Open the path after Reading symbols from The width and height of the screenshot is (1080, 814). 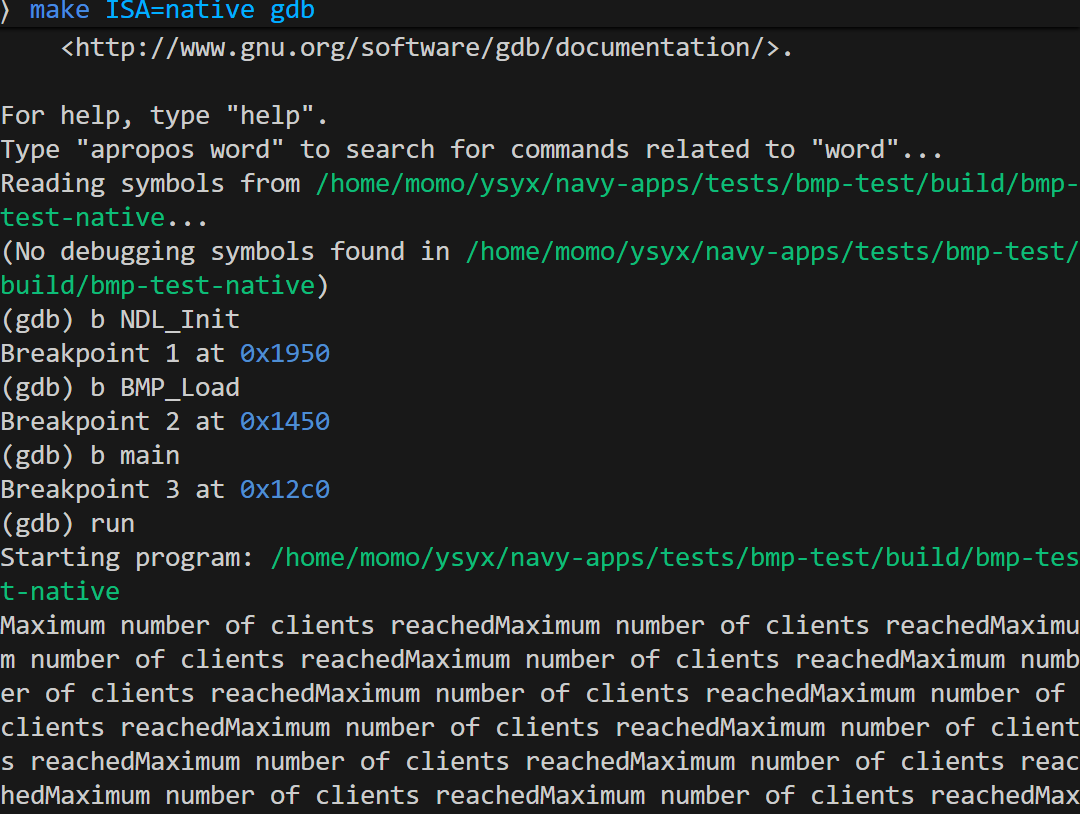click(696, 183)
